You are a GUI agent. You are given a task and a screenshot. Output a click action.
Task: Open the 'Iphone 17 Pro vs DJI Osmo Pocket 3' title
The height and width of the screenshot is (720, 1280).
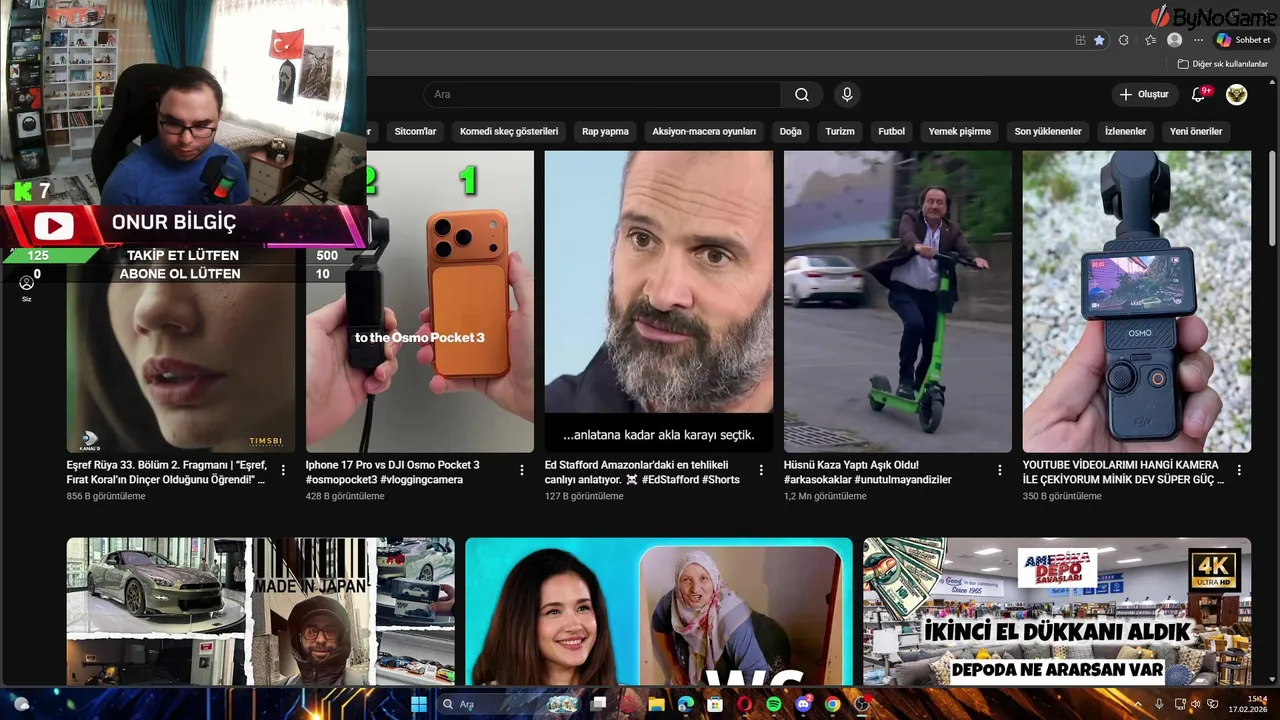(x=393, y=472)
